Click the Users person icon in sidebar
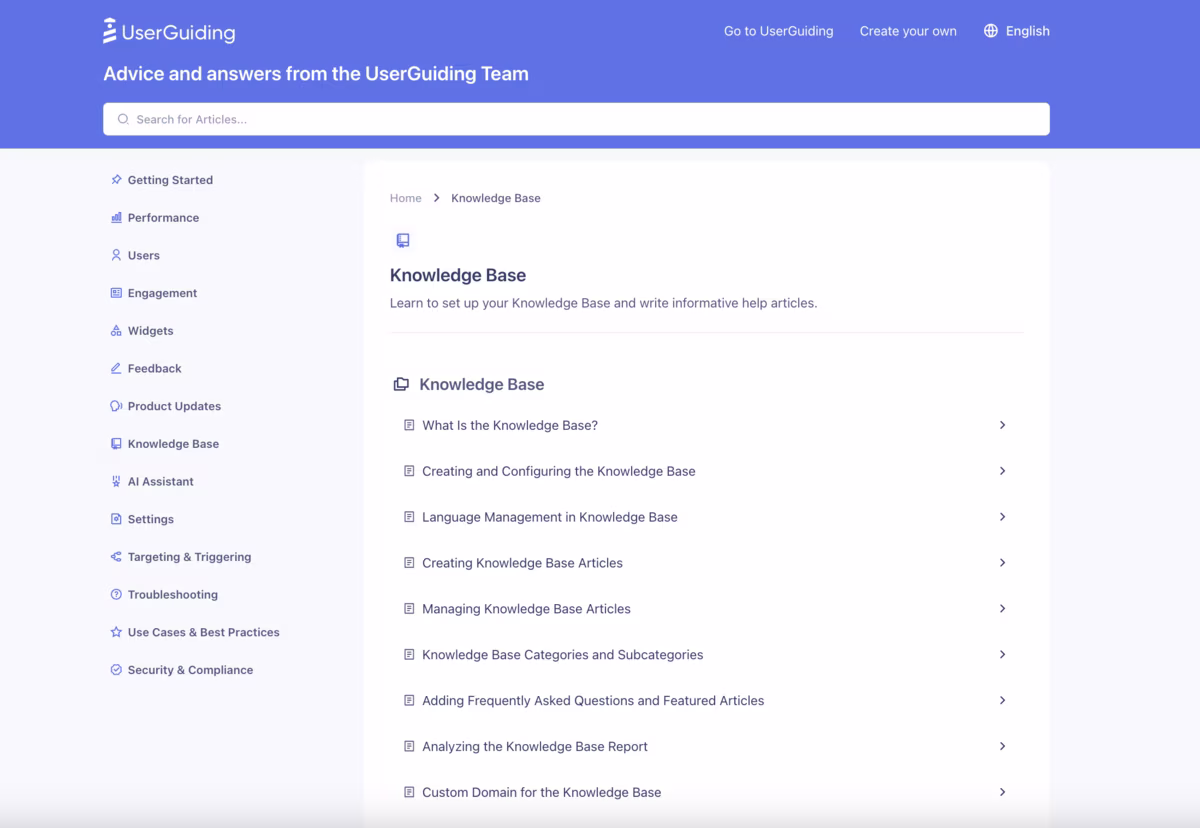 (115, 255)
